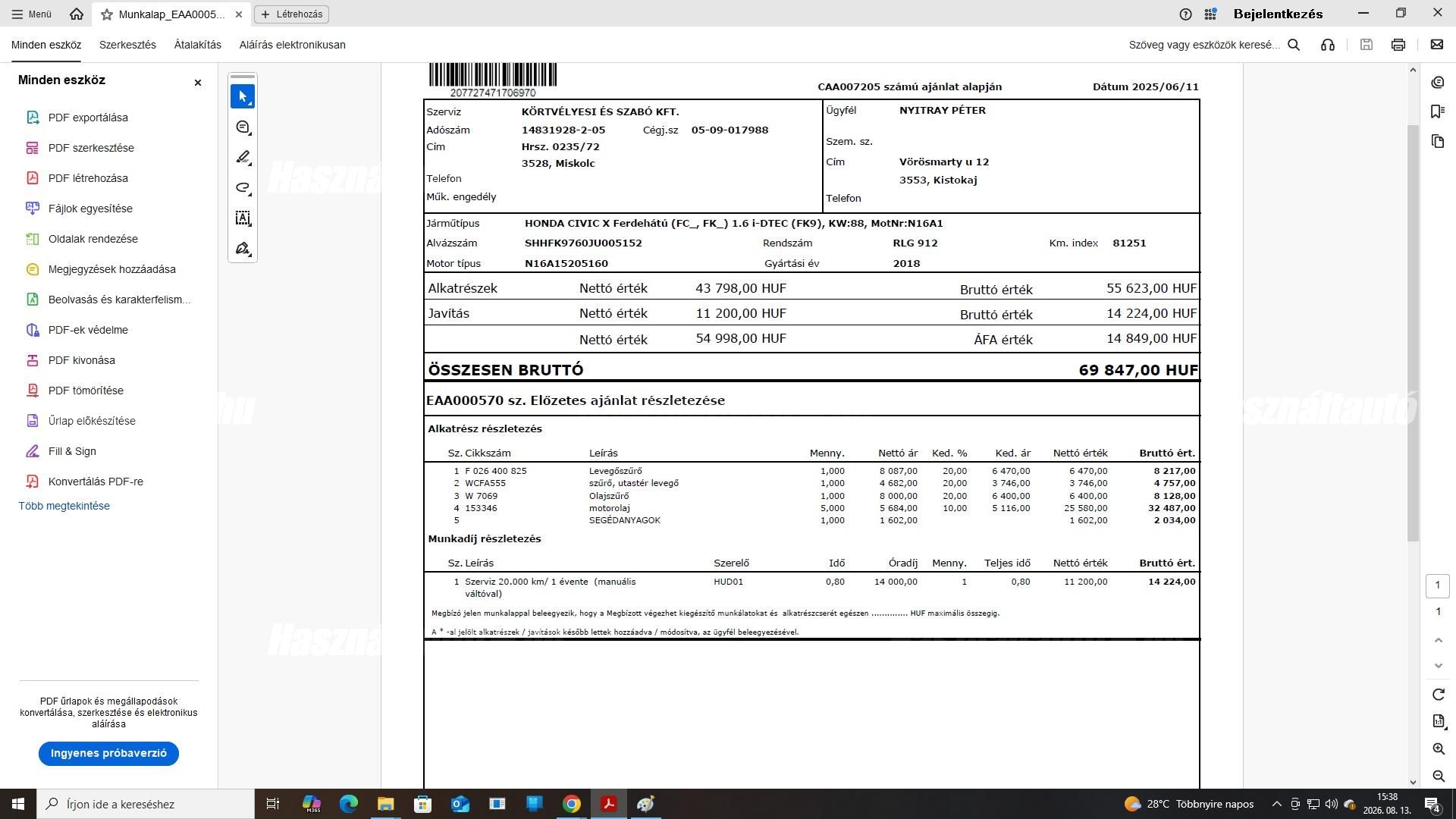Open the Menü hamburger menu
Viewport: 1456px width, 819px height.
pos(32,14)
